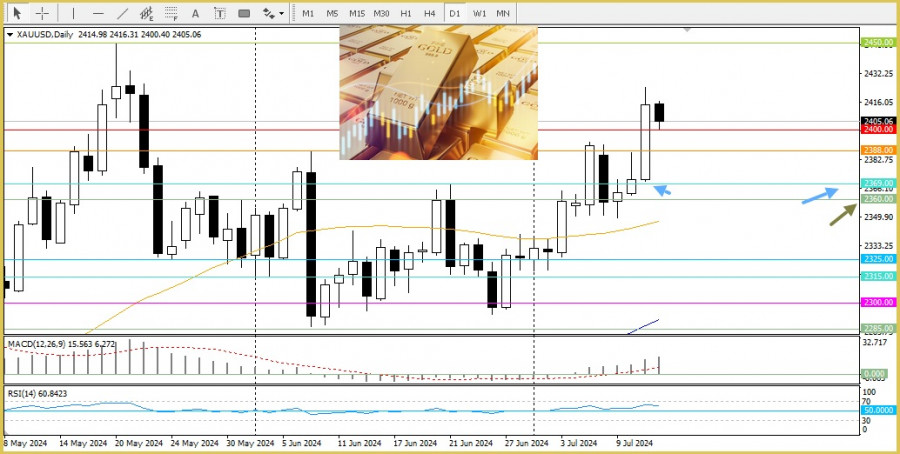Select the green 2285.00 level label

click(x=878, y=328)
